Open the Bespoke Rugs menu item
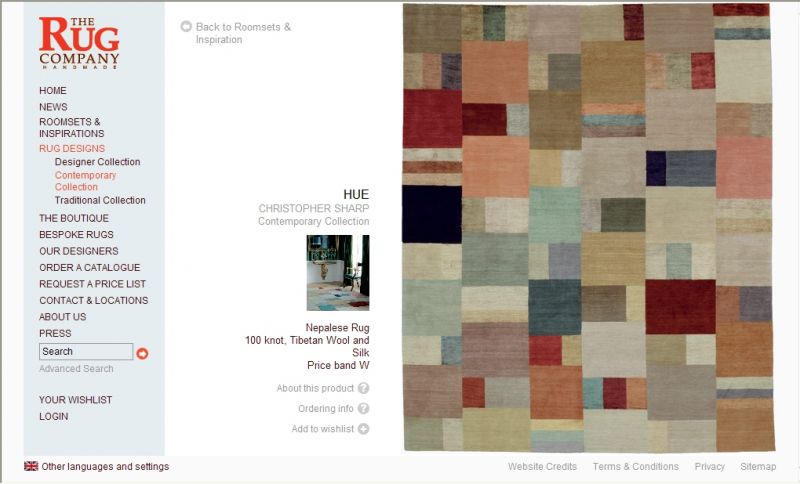This screenshot has height=484, width=800. [x=77, y=235]
